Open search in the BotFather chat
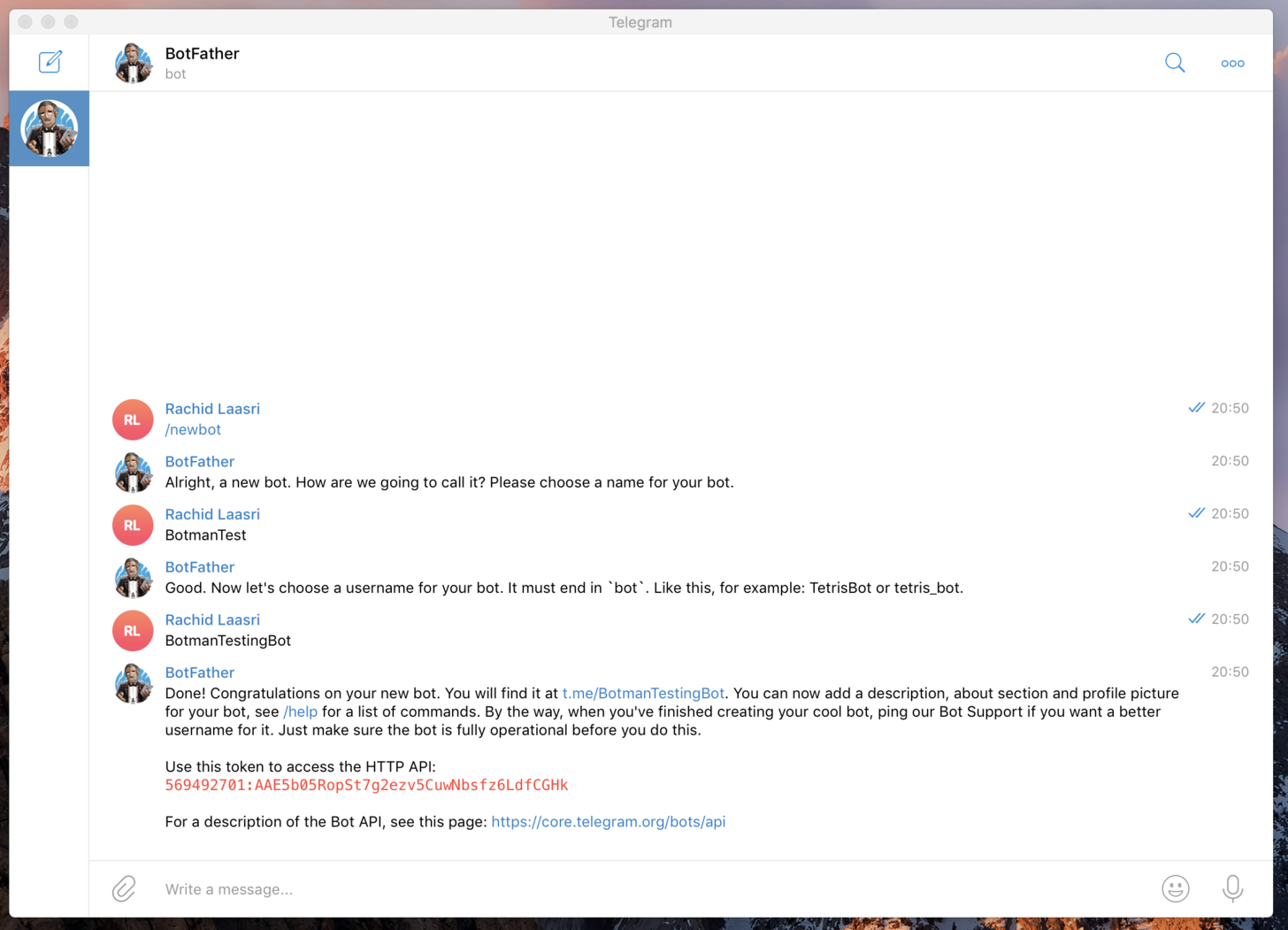Image resolution: width=1288 pixels, height=930 pixels. pyautogui.click(x=1175, y=63)
